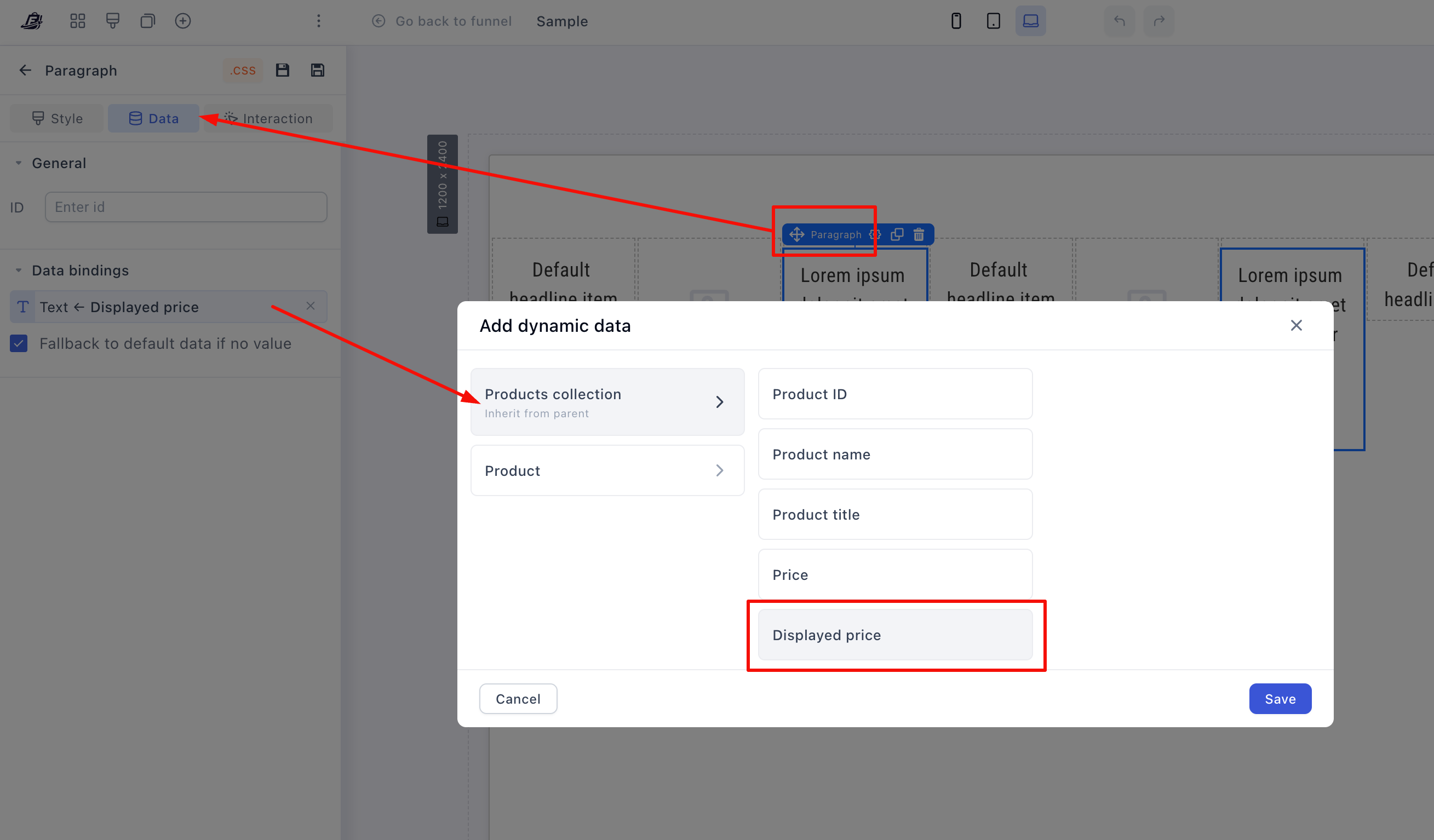The image size is (1434, 840).
Task: Click the app logo icon
Action: click(x=32, y=21)
